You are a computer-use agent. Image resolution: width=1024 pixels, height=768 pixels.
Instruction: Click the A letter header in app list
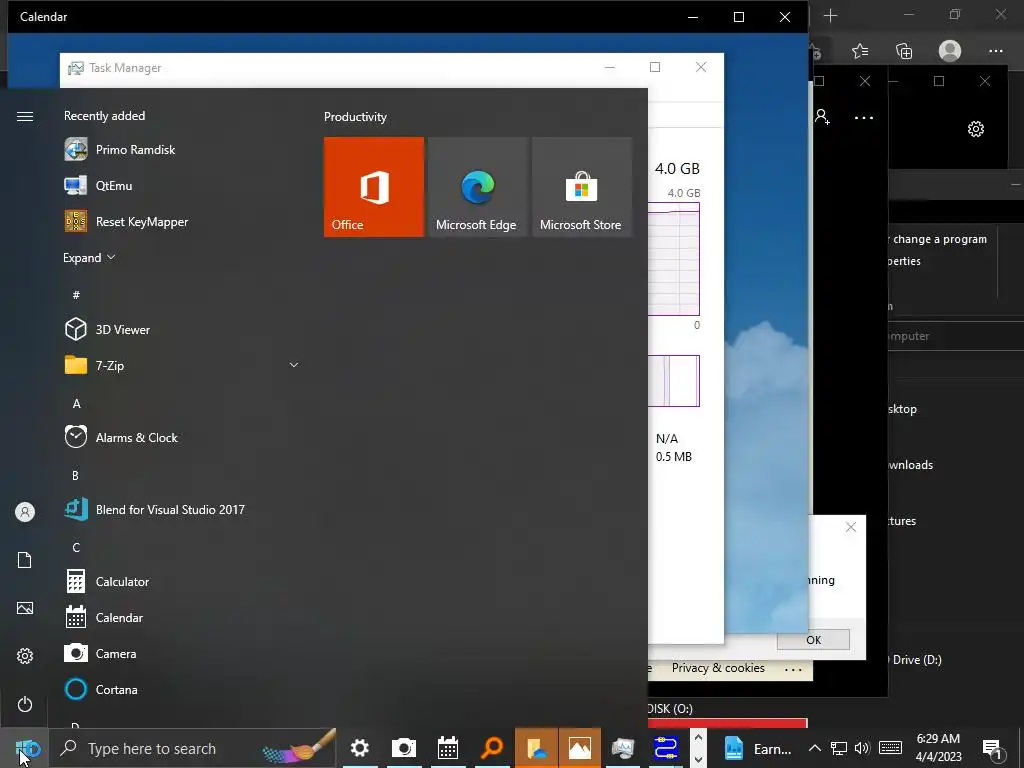pos(76,404)
